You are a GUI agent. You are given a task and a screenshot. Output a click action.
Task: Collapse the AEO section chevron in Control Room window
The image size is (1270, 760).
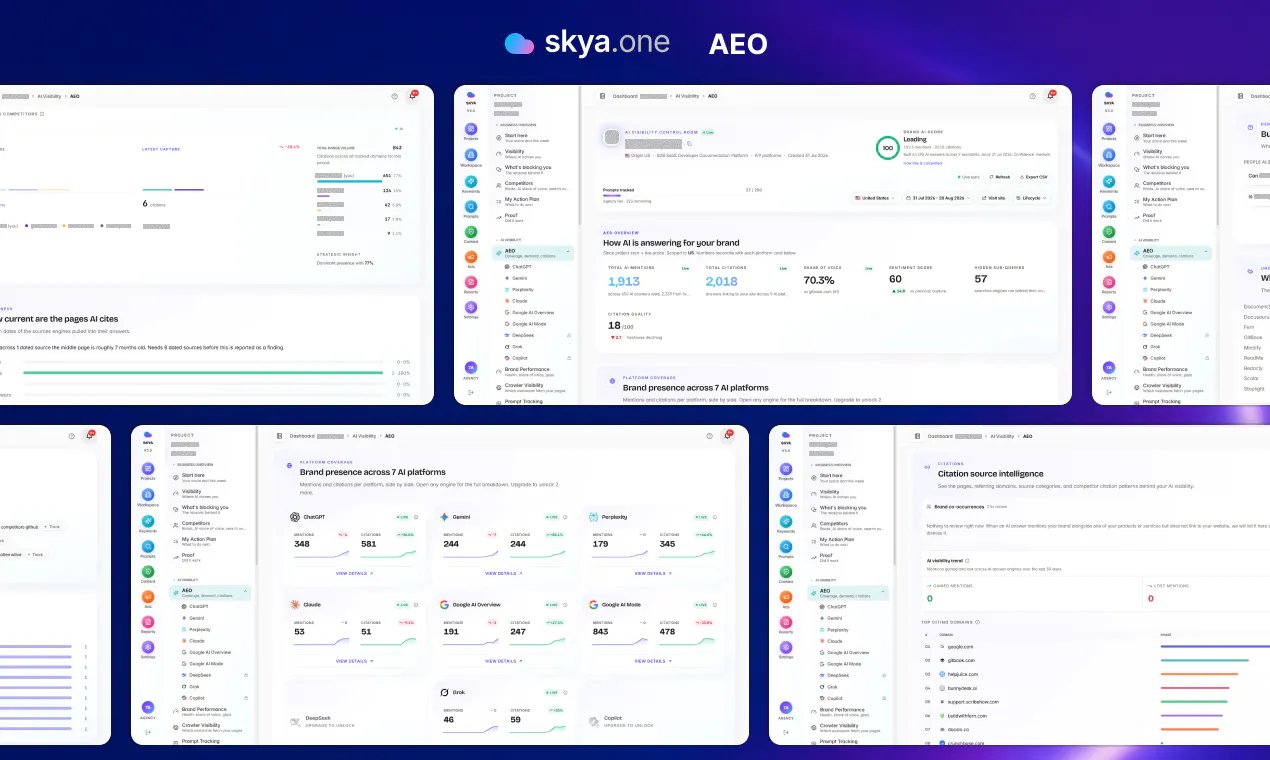click(568, 252)
